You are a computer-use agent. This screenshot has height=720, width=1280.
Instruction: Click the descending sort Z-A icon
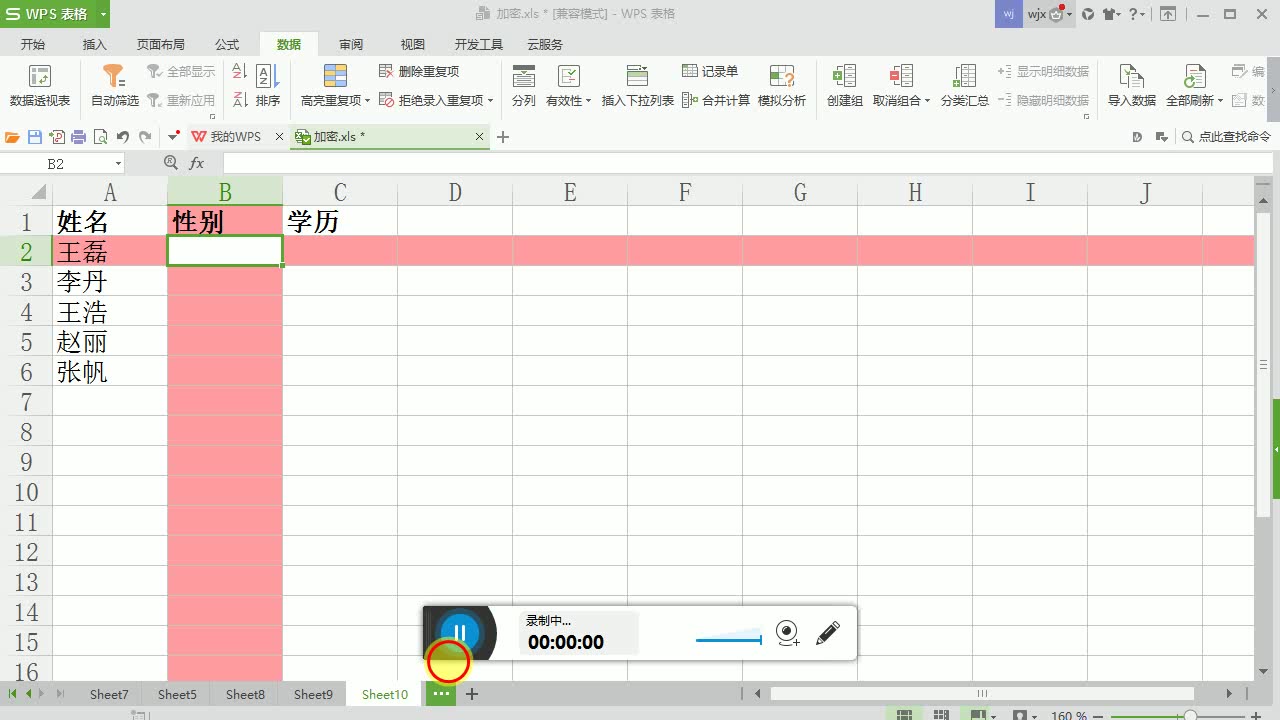pos(240,100)
